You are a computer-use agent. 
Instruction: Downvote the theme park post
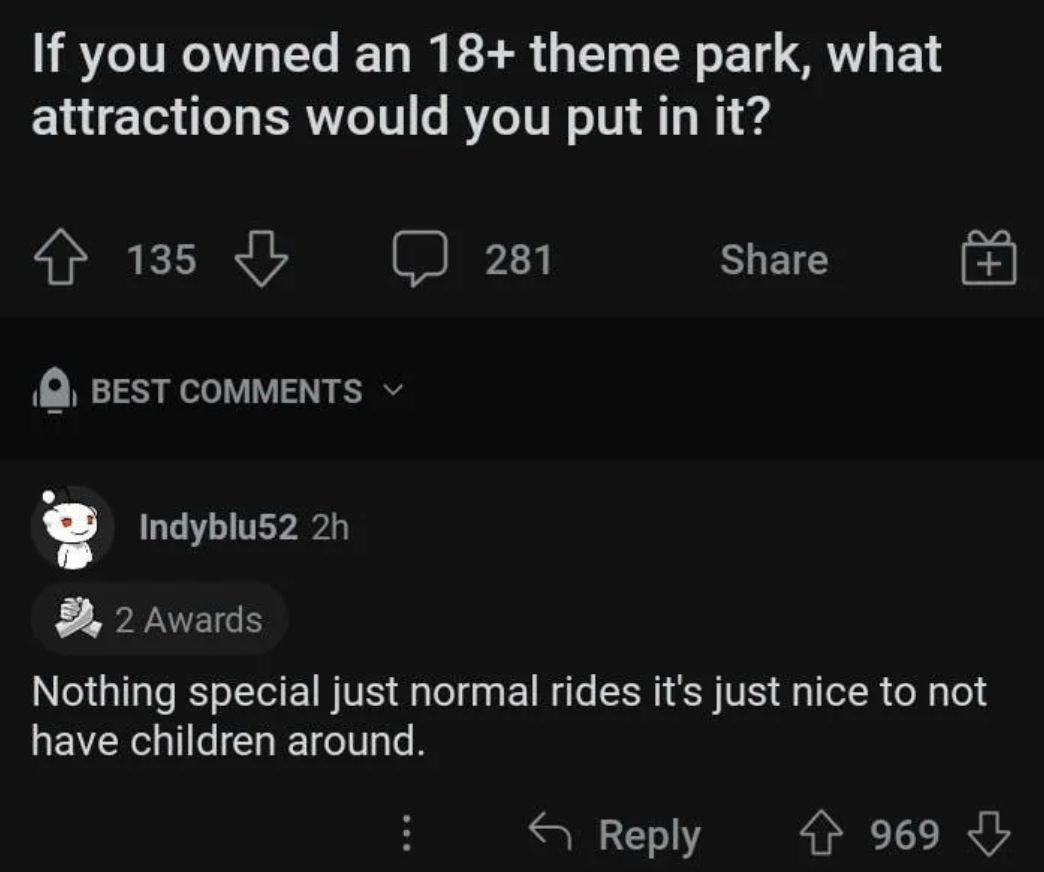pyautogui.click(x=260, y=260)
